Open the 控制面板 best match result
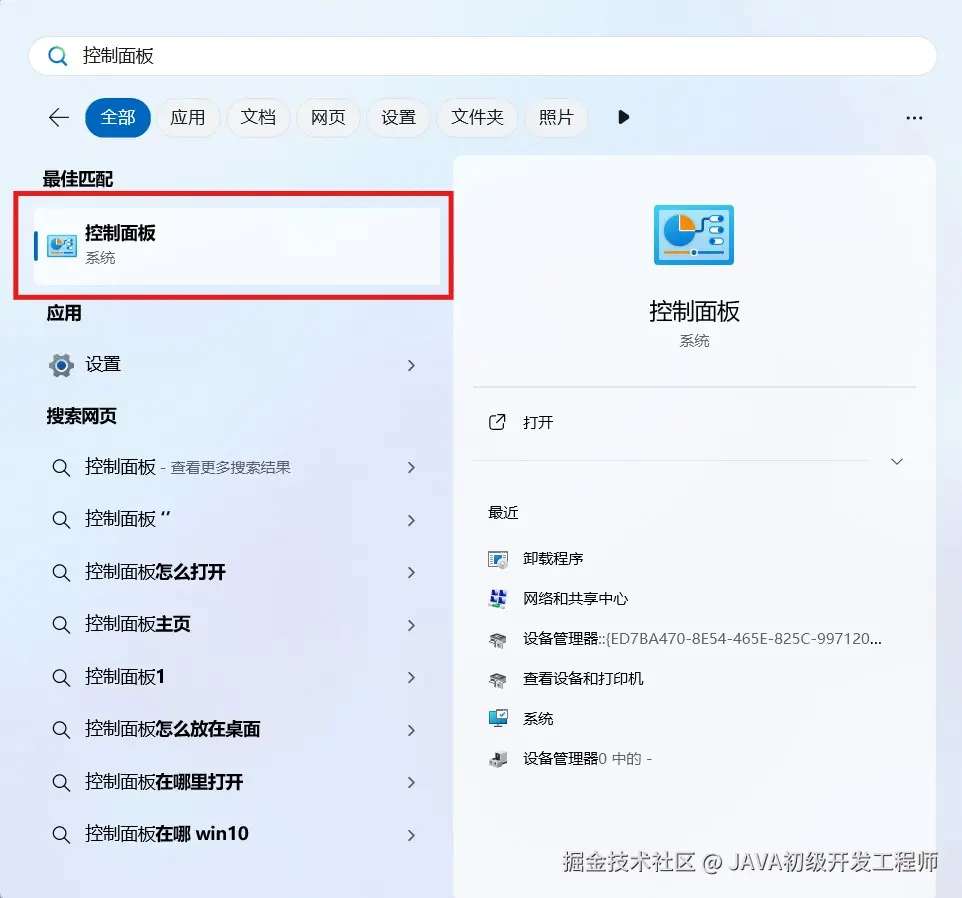The height and width of the screenshot is (898, 962). pos(237,246)
